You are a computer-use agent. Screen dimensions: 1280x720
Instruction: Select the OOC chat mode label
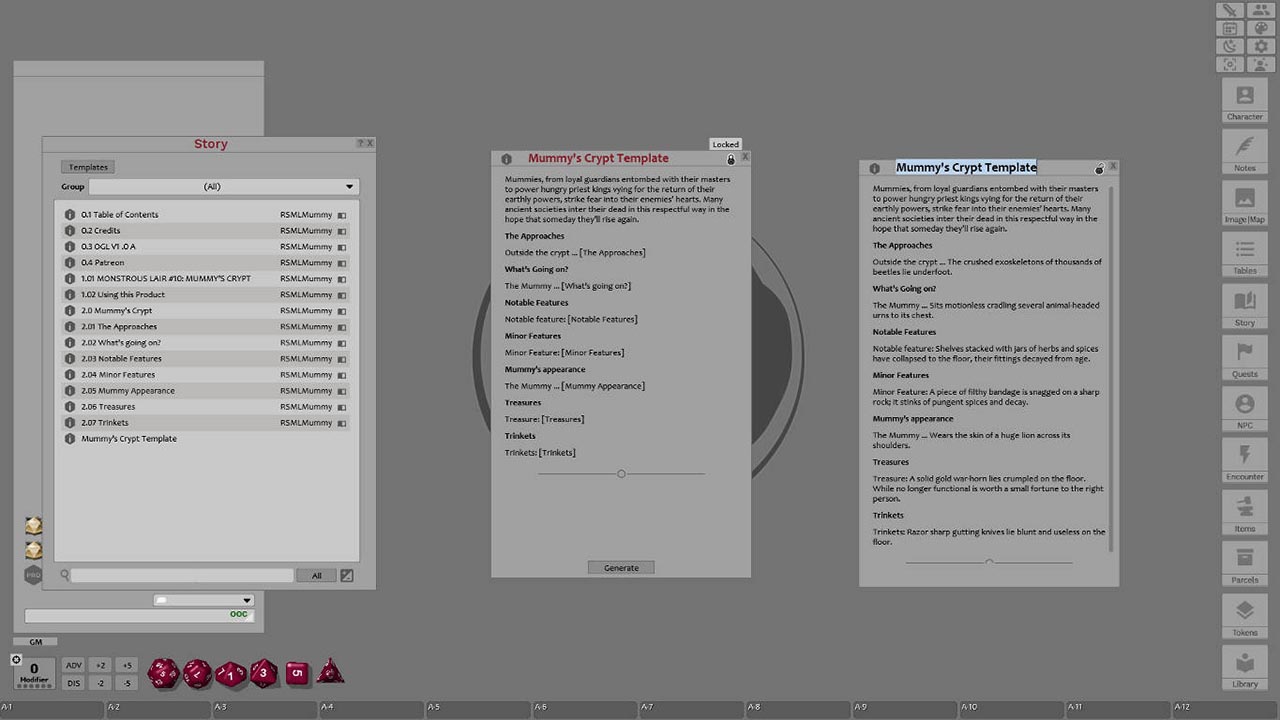[239, 613]
